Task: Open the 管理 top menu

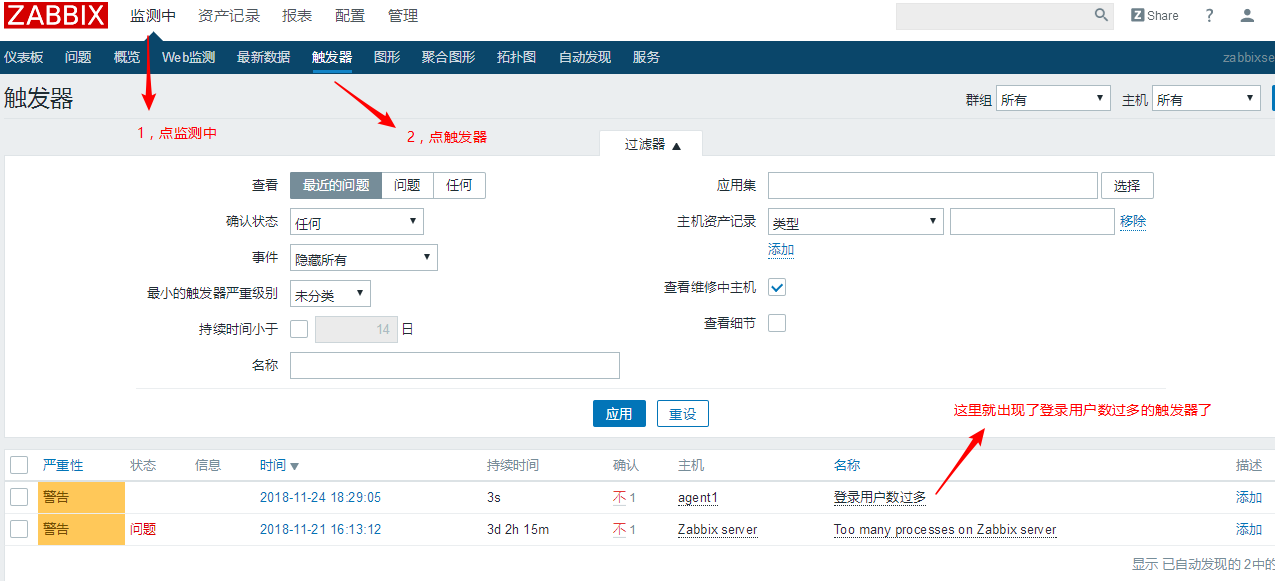Action: point(403,16)
